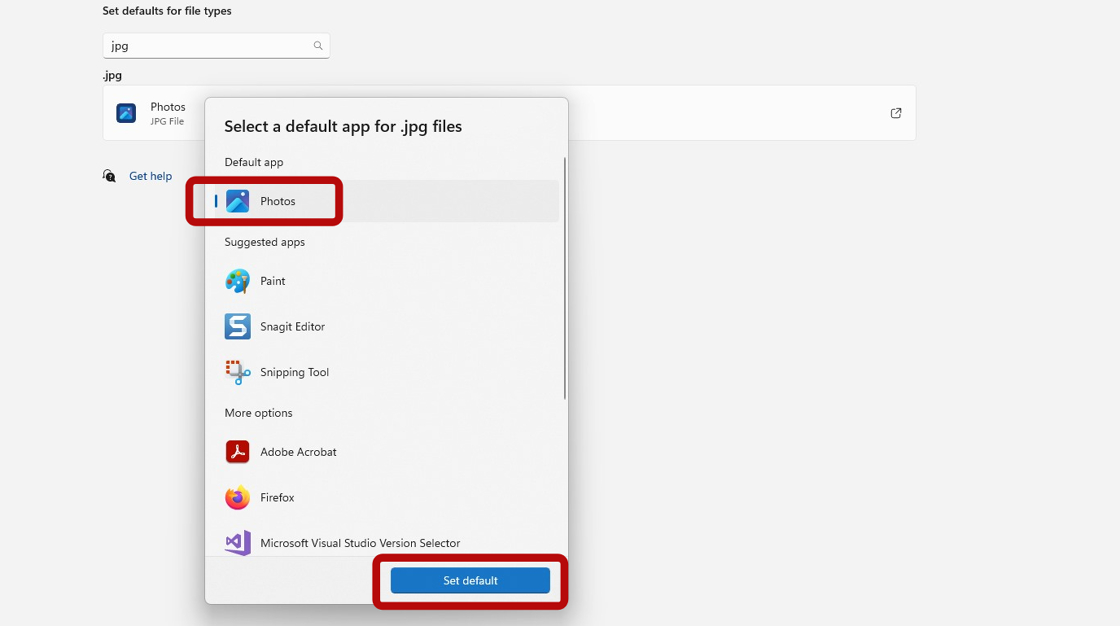
Task: Select the Photos icon under Default app
Action: [x=238, y=202]
